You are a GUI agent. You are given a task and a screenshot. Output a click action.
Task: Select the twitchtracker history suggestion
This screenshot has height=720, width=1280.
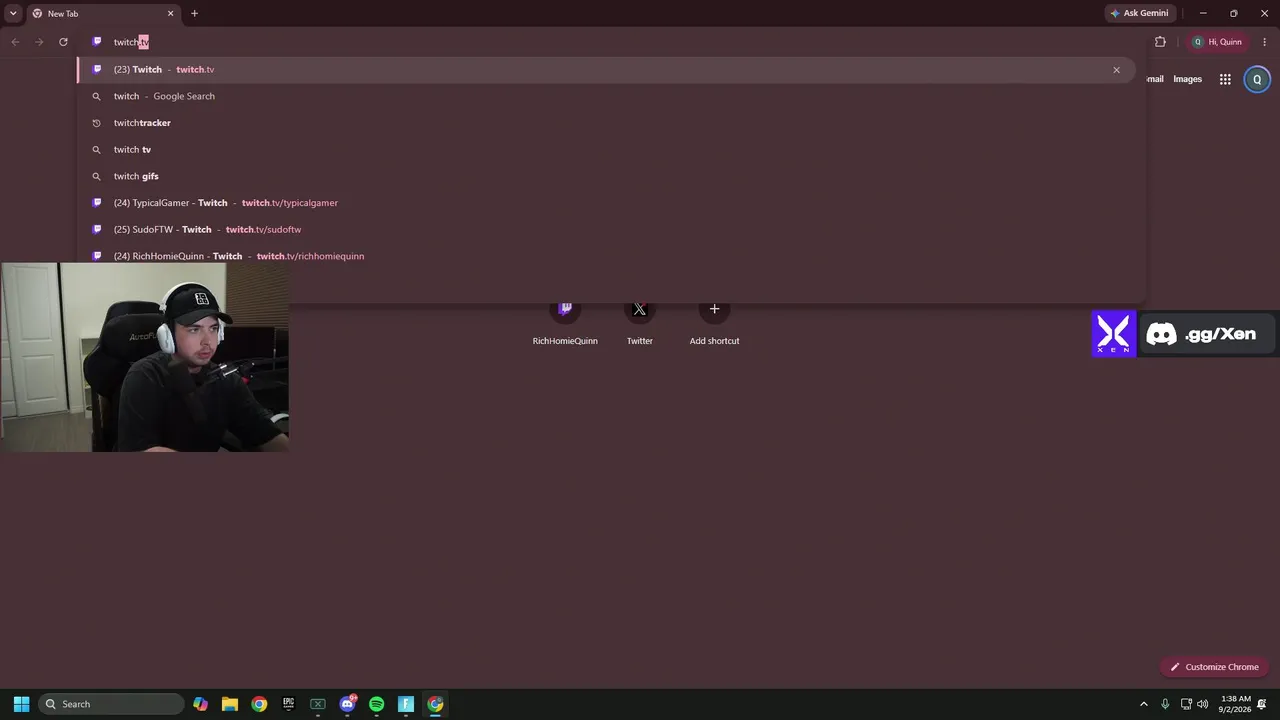606,123
